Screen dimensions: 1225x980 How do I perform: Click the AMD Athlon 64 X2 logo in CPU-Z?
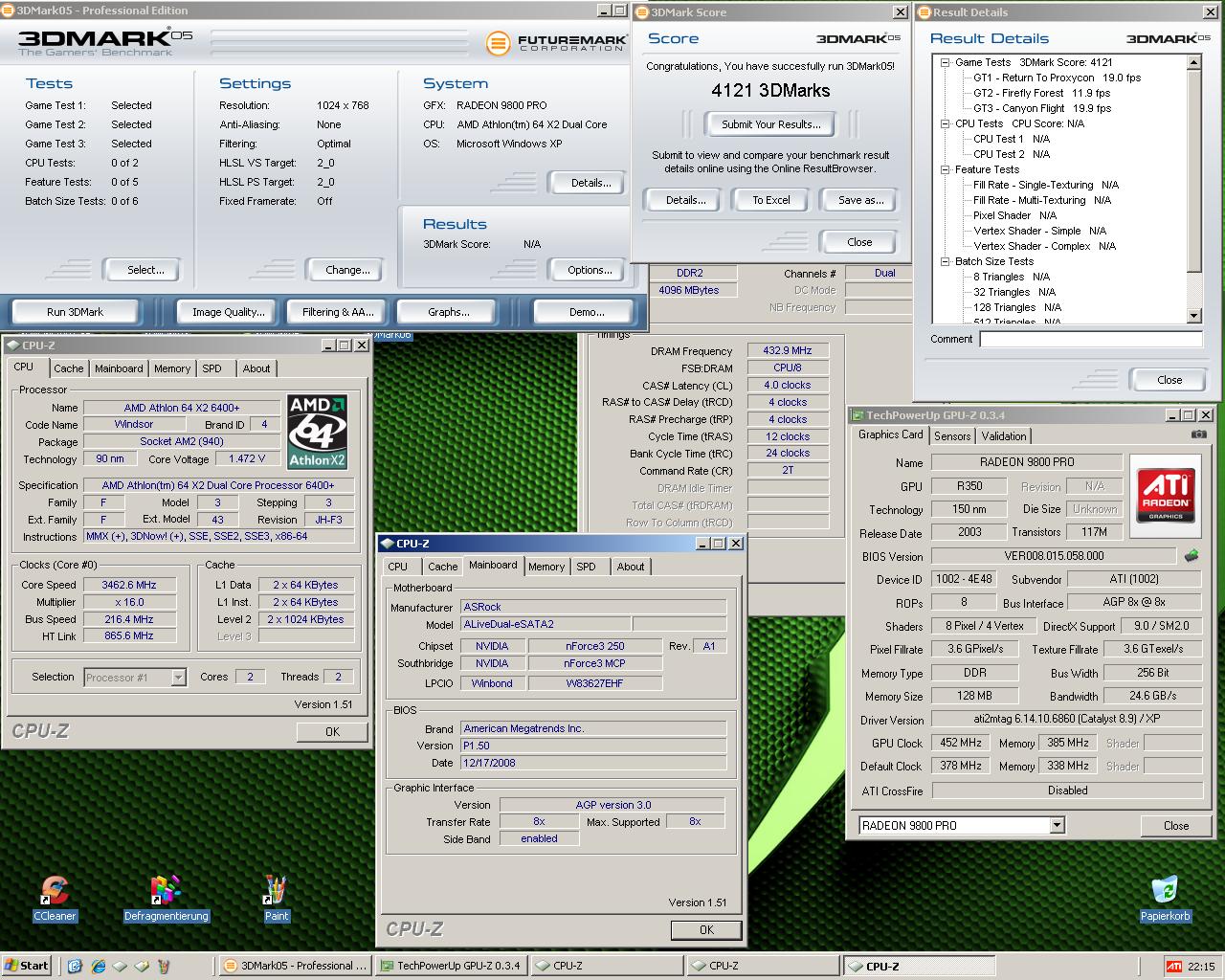(x=317, y=432)
